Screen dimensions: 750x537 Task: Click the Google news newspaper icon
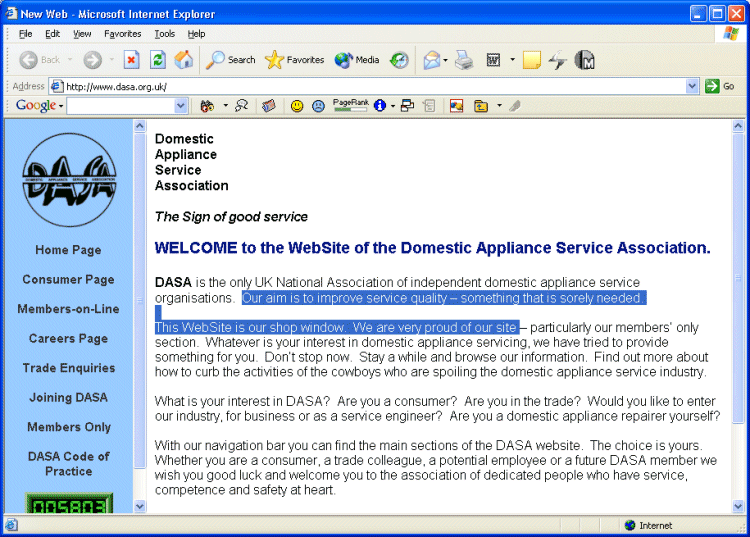[269, 106]
